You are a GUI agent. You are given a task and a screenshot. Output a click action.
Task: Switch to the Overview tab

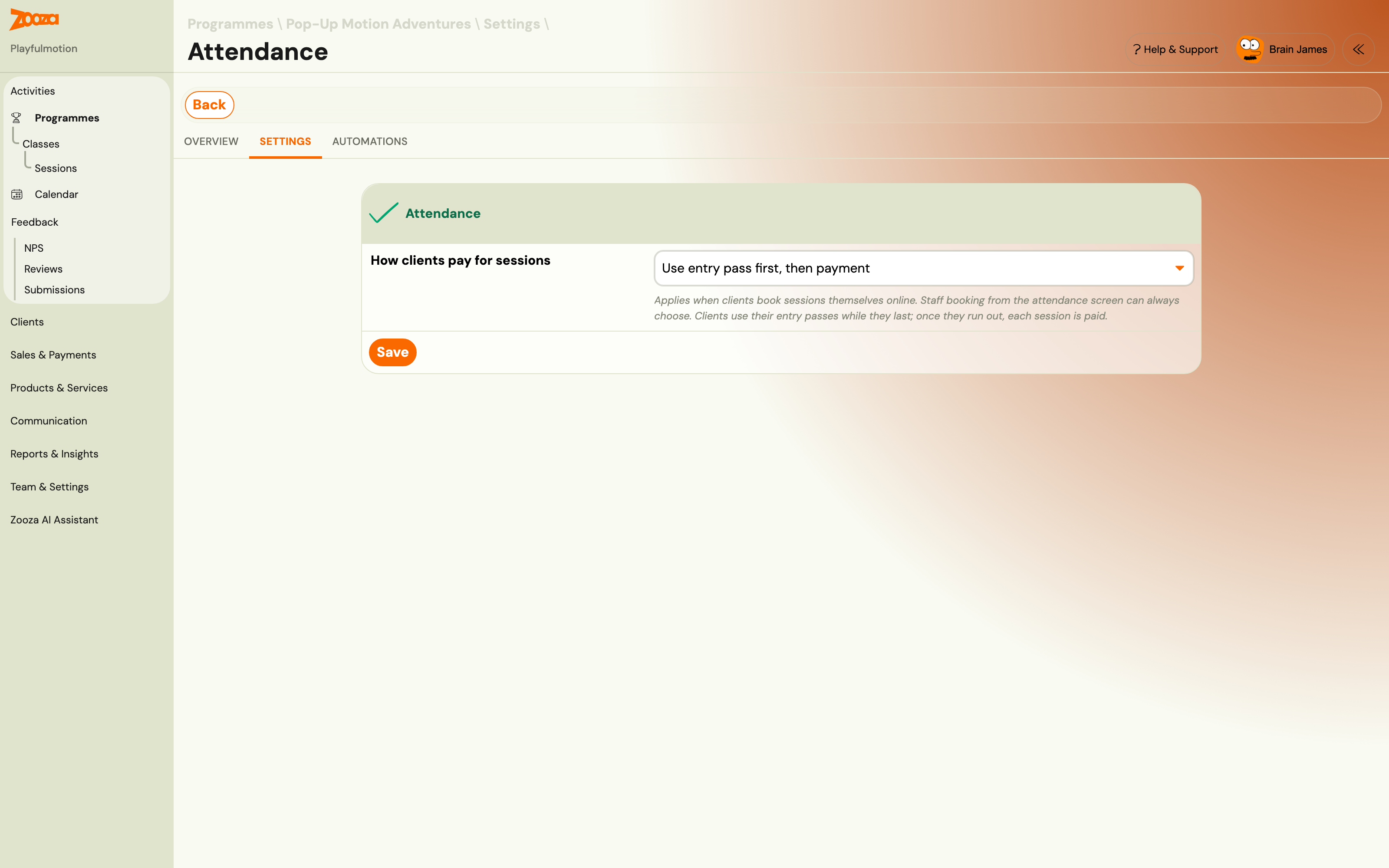click(x=211, y=141)
